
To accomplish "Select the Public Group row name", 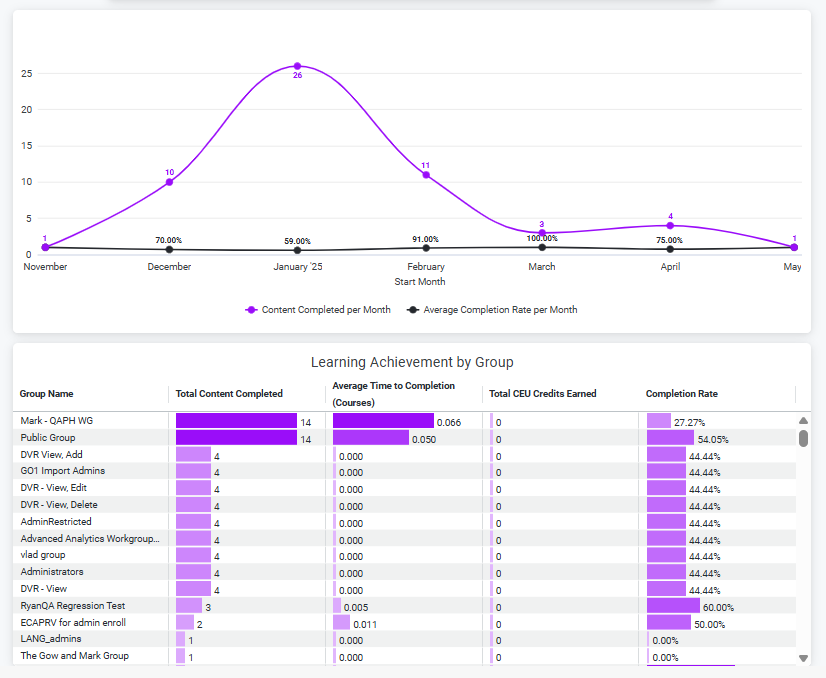I will click(48, 438).
